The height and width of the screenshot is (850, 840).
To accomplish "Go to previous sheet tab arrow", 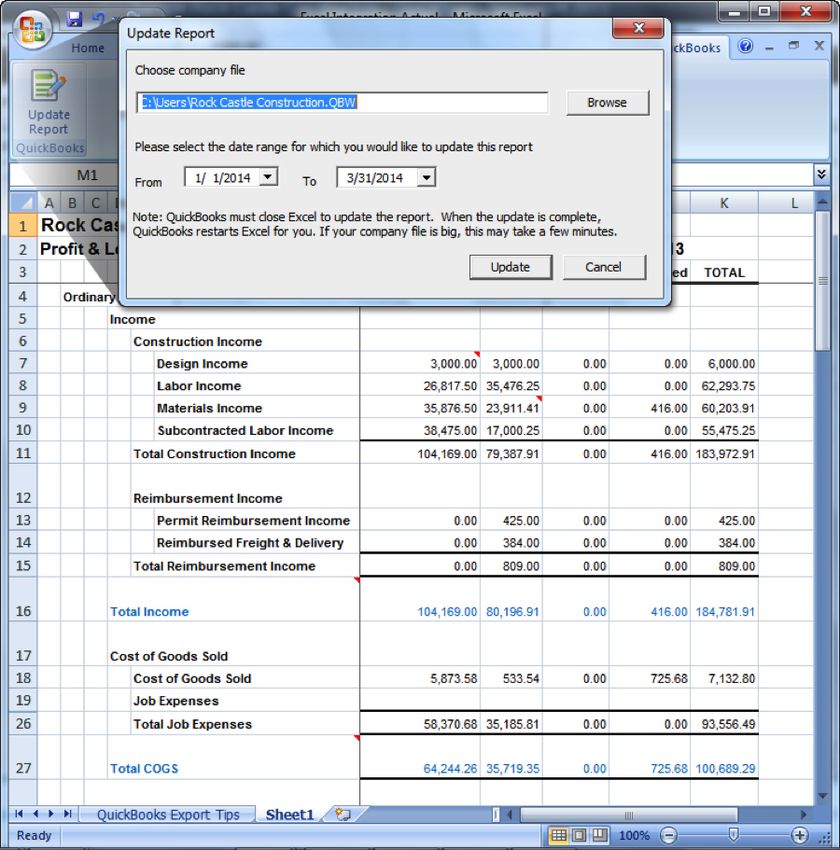I will 35,814.
